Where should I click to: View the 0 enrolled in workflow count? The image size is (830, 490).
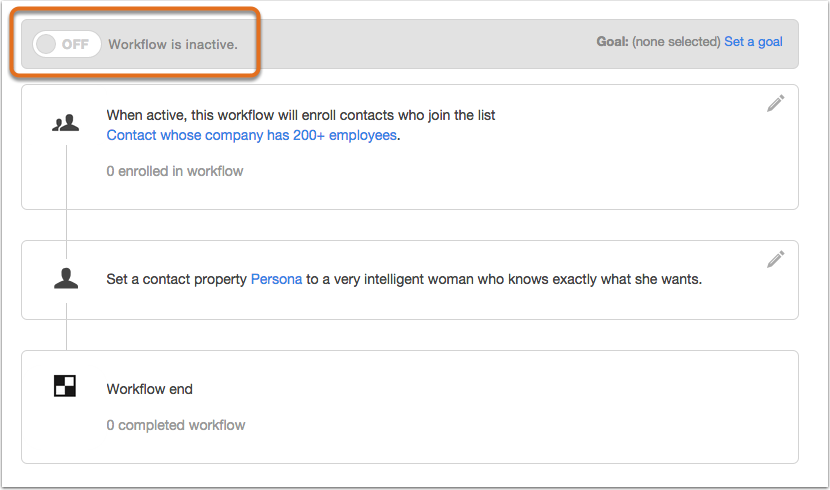point(175,171)
